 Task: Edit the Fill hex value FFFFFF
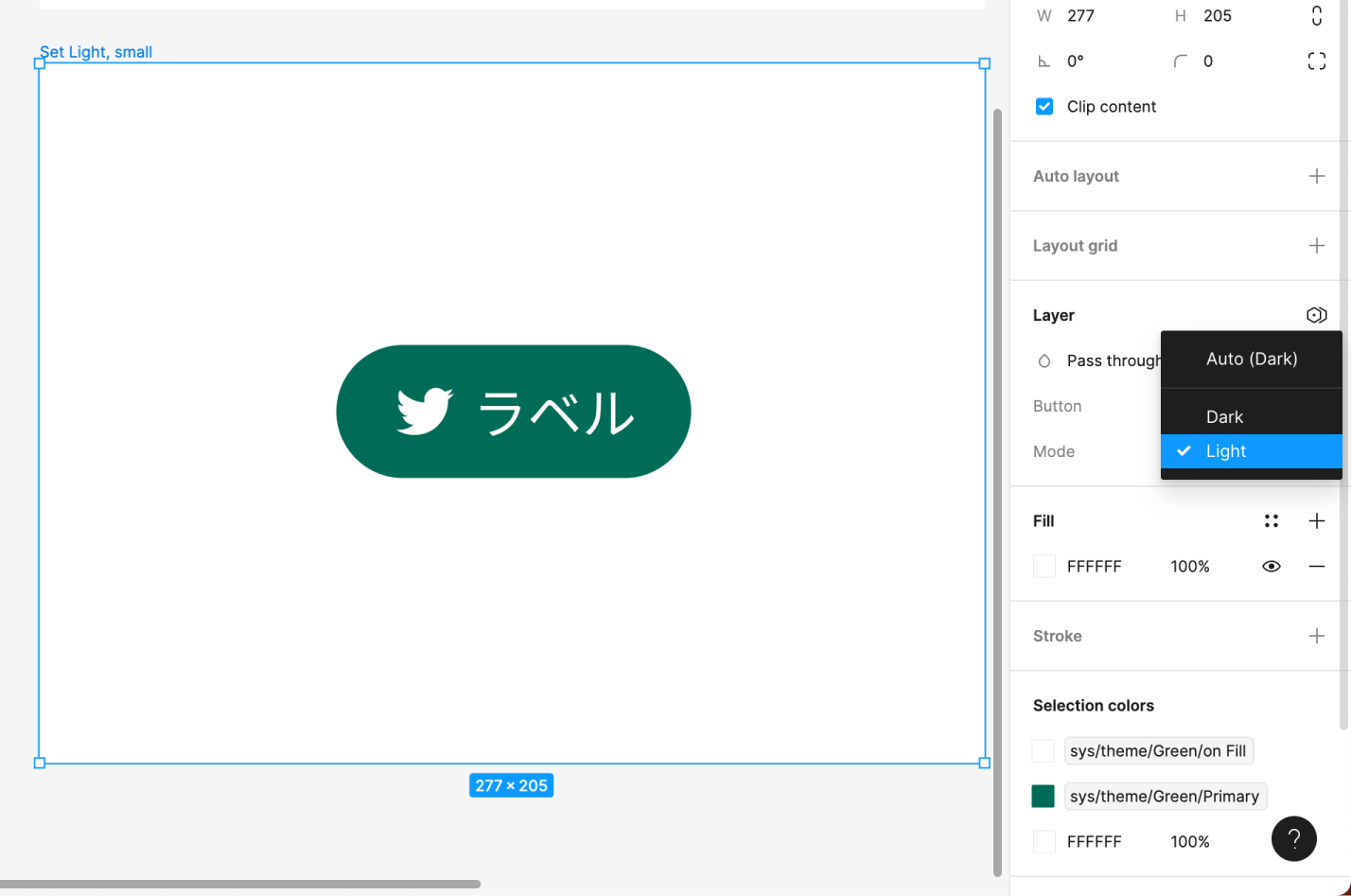[1095, 567]
